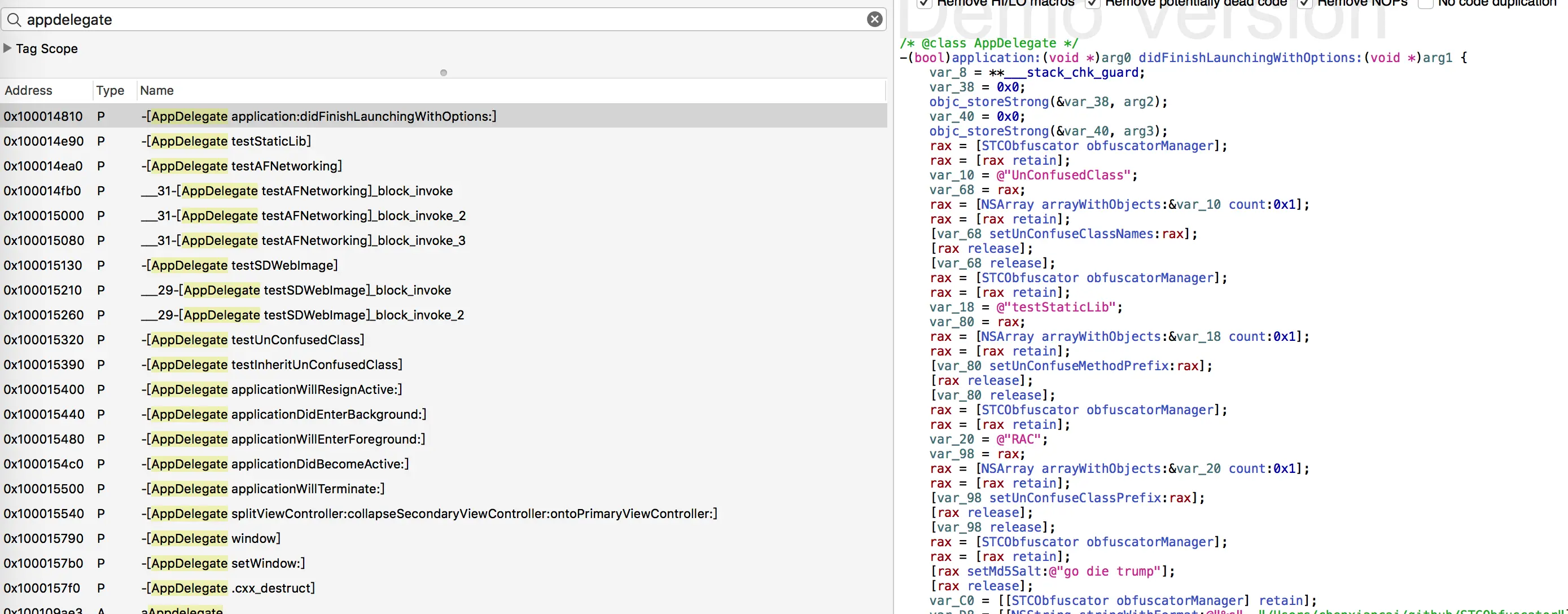Clear the appdelegate search text

(x=874, y=20)
